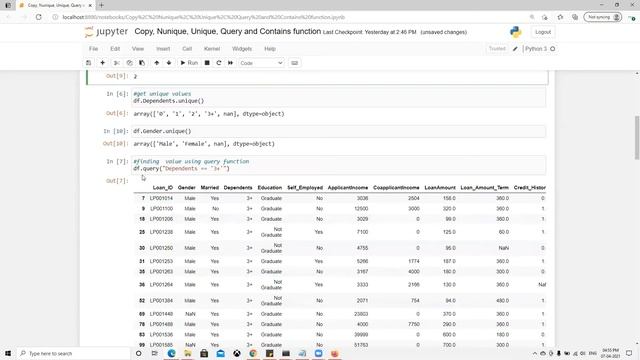The width and height of the screenshot is (640, 360).
Task: Click the Education column header
Action: [269, 188]
